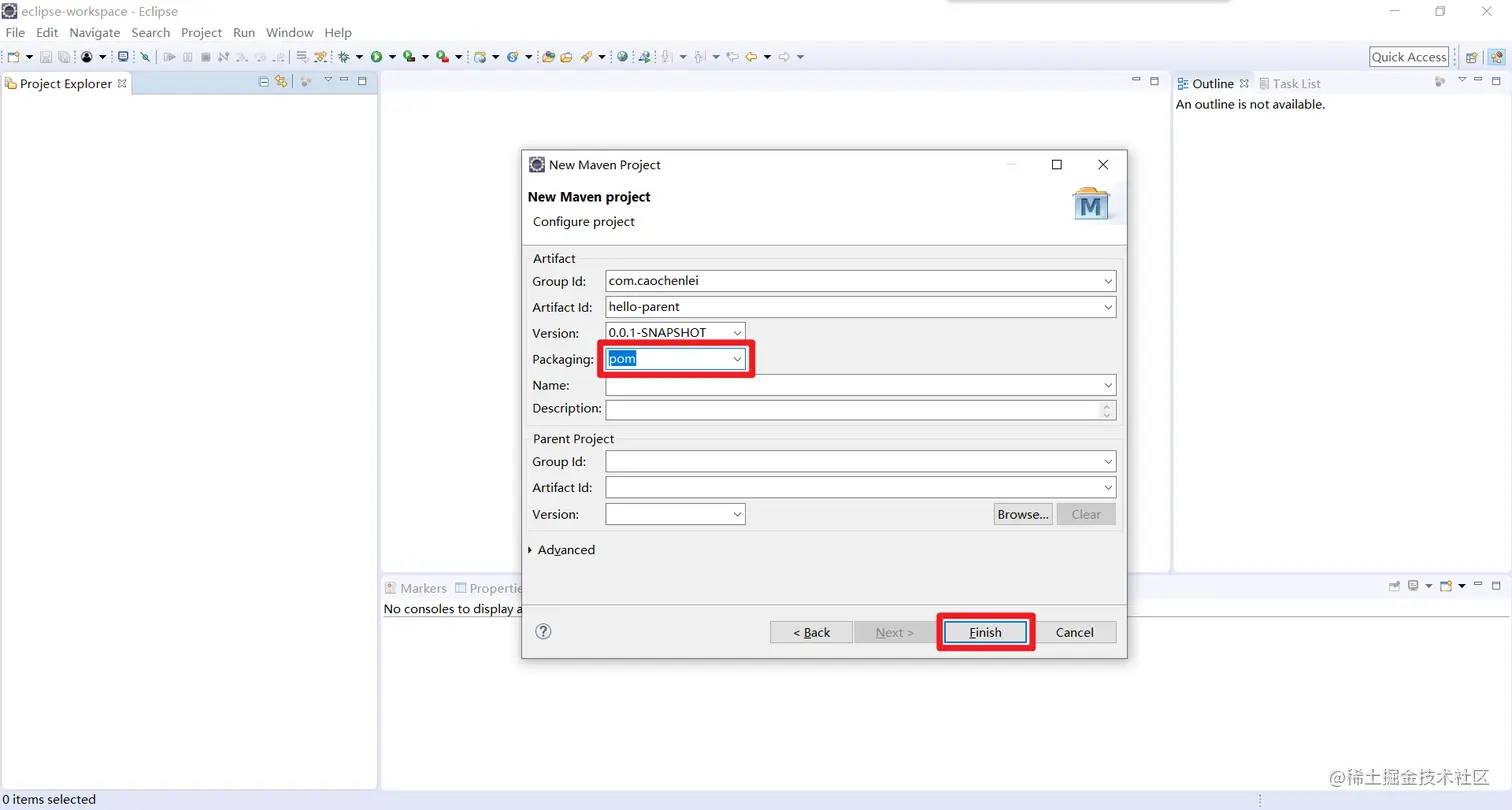Image resolution: width=1512 pixels, height=810 pixels.
Task: Switch to the Task List tab
Action: (x=1290, y=84)
